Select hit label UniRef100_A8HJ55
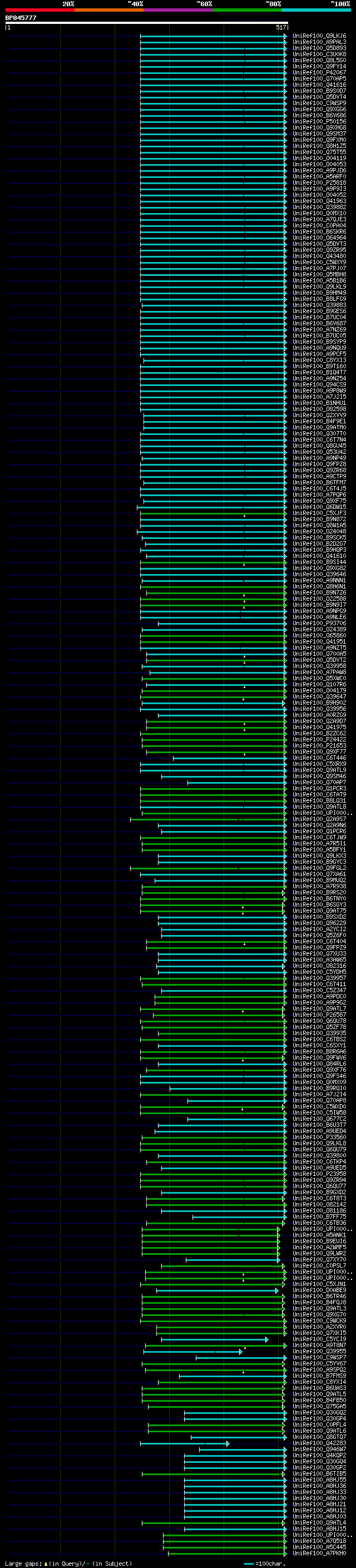356x1568 pixels. pyautogui.click(x=319, y=1480)
